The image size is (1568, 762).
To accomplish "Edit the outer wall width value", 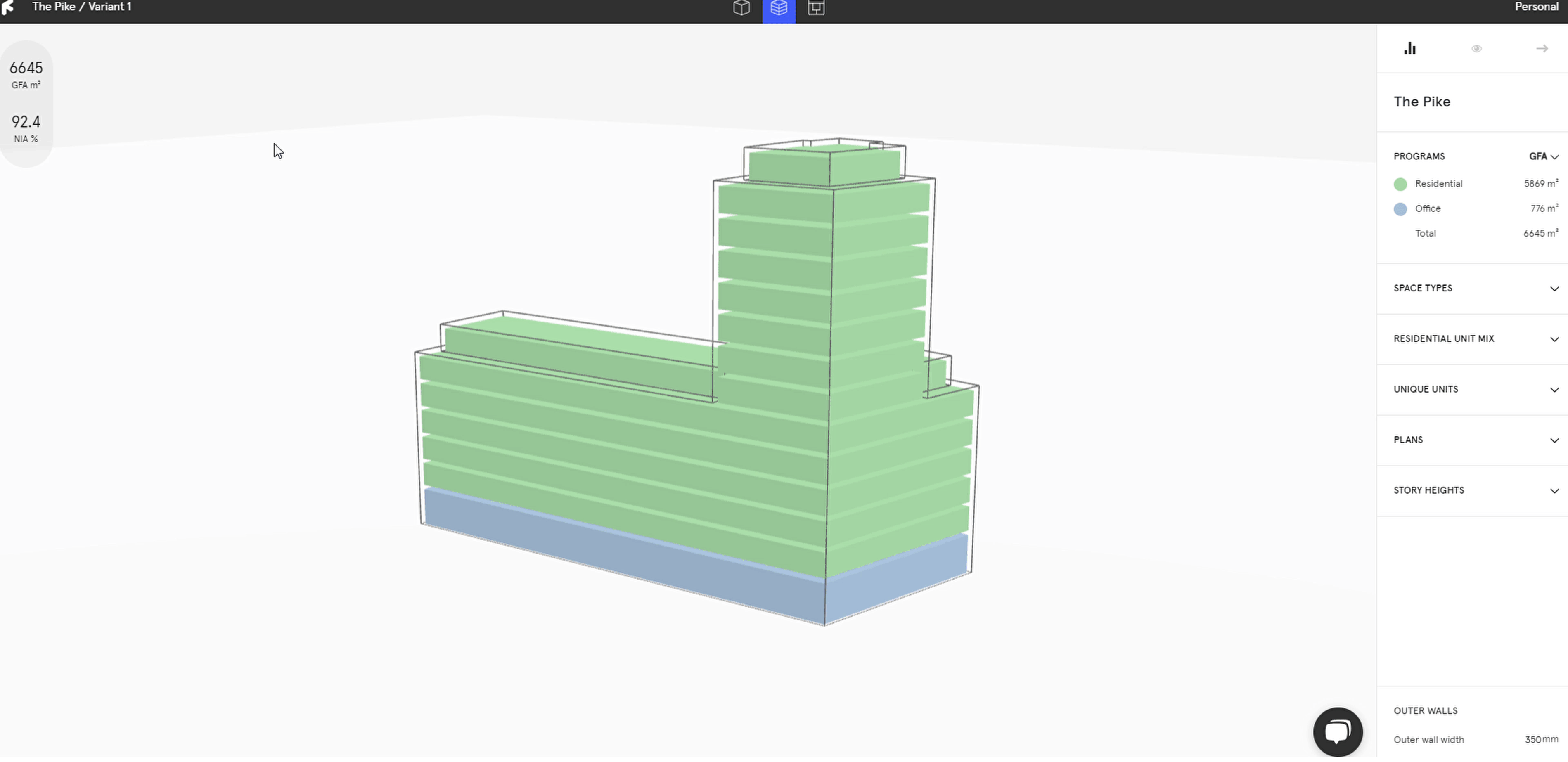I will 1532,740.
